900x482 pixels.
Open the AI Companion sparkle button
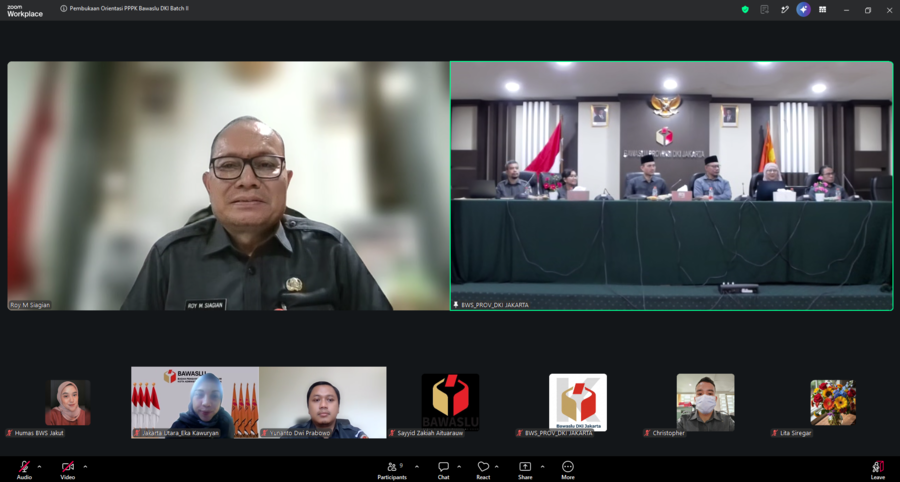coord(804,9)
